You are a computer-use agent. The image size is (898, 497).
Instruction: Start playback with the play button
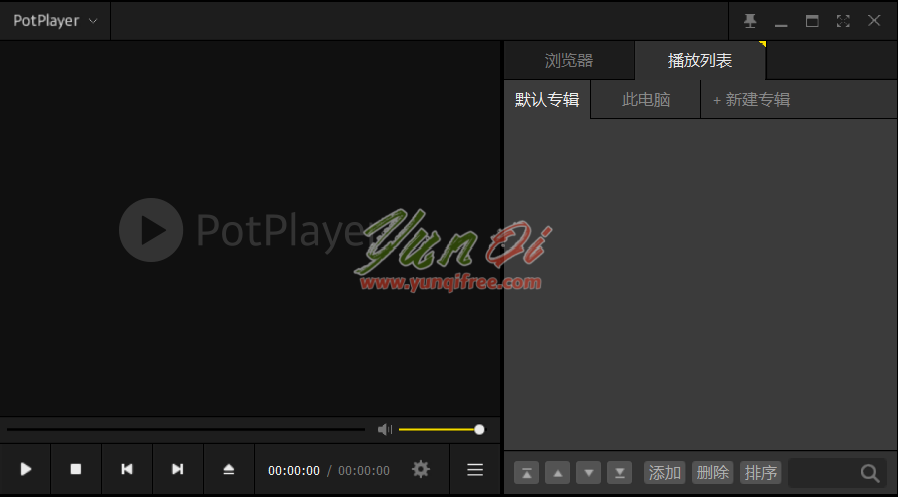pyautogui.click(x=26, y=470)
